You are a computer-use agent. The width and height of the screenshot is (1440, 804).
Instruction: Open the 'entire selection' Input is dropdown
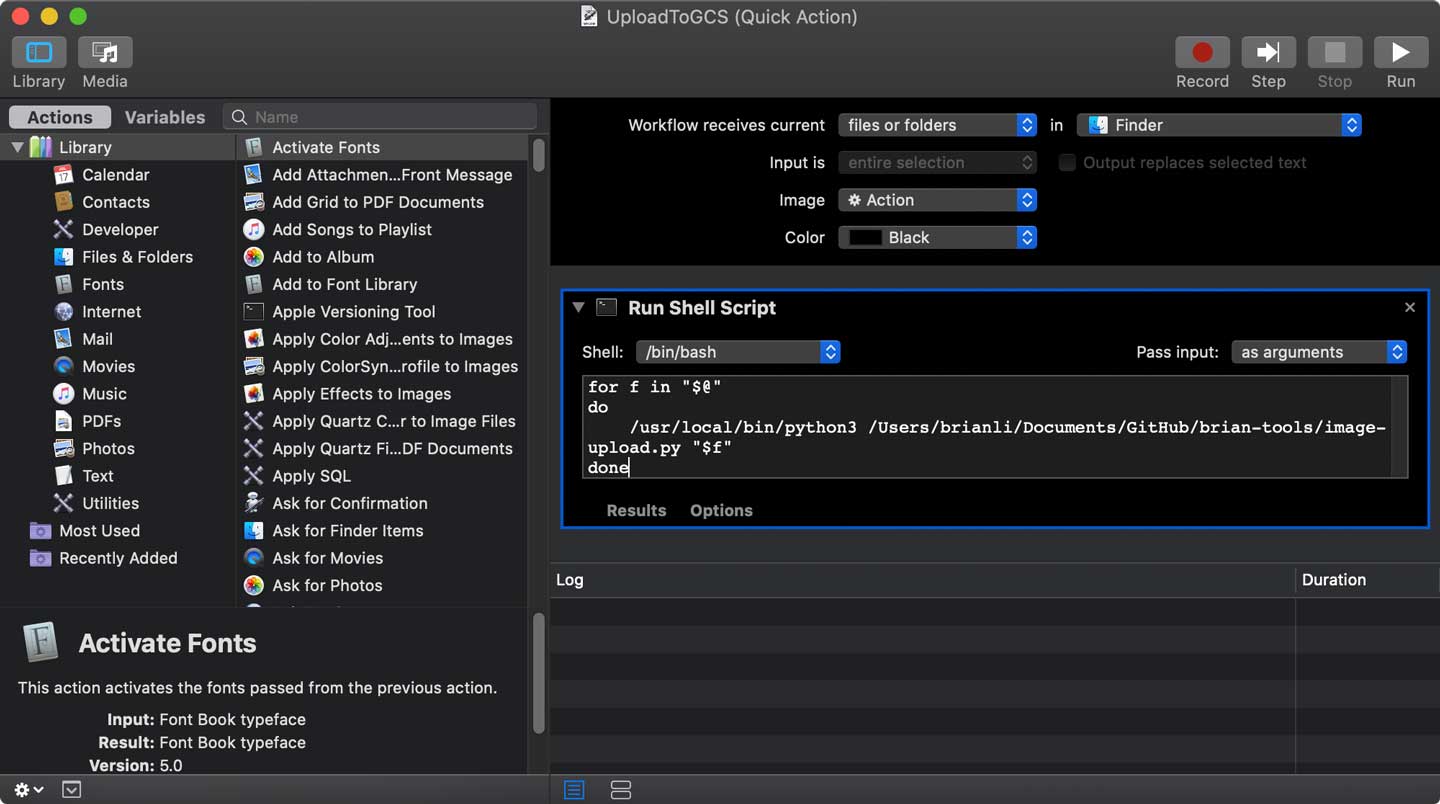click(x=937, y=162)
